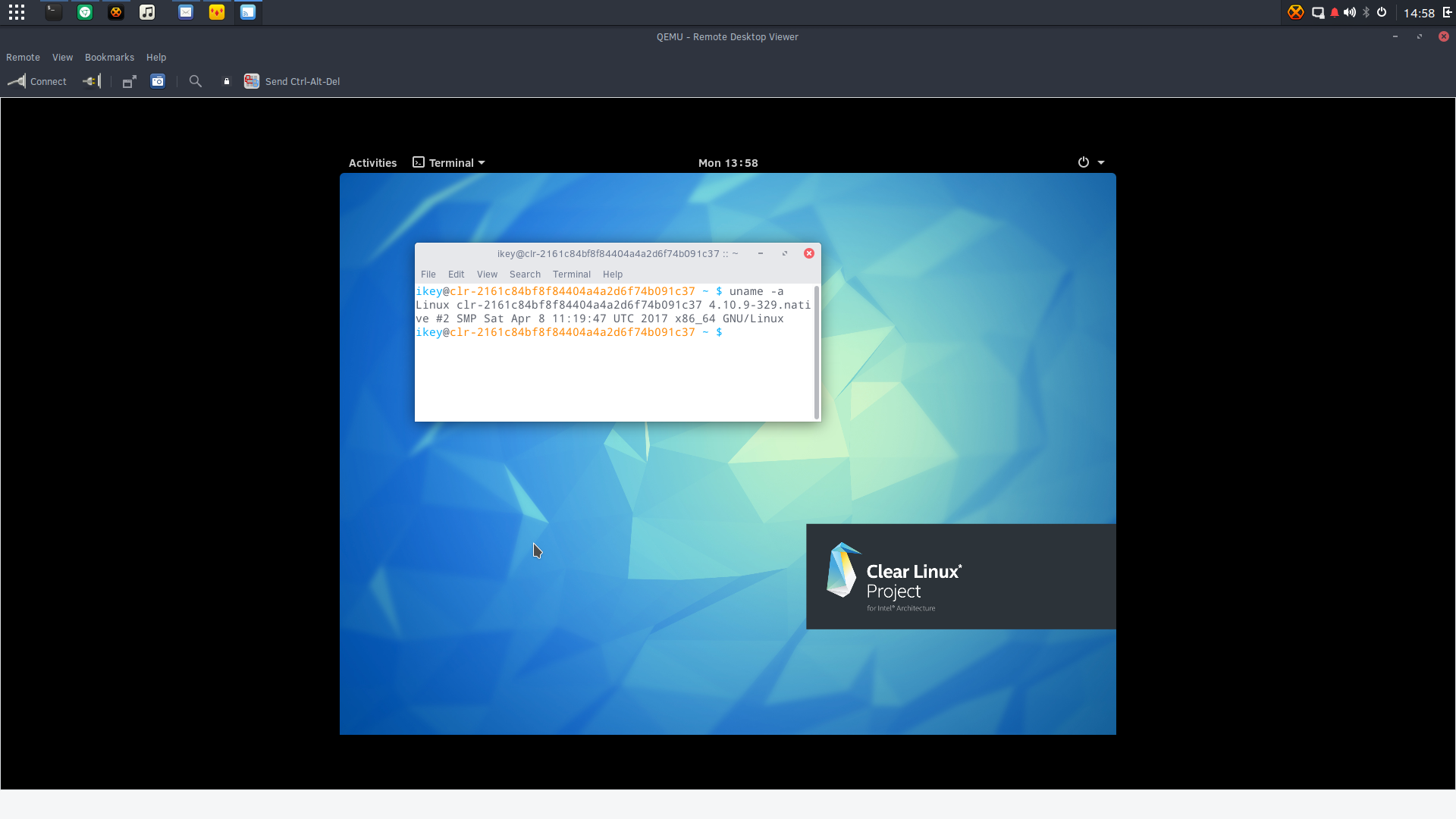Click the host panel power icon
The height and width of the screenshot is (819, 1456).
pos(1382,12)
